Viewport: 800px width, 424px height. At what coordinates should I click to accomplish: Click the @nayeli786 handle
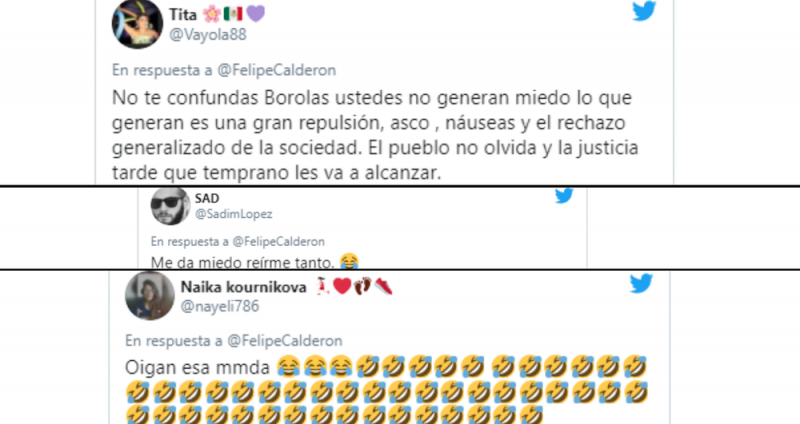point(220,306)
